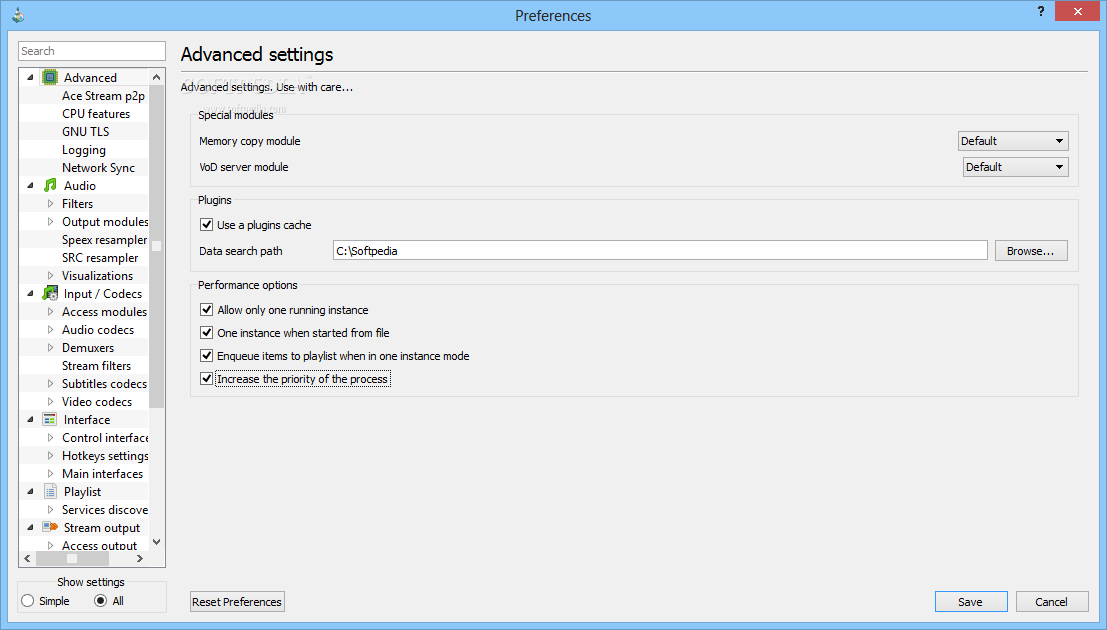The image size is (1107, 630).
Task: Disable Enqueue items to playlist option
Action: tap(206, 356)
